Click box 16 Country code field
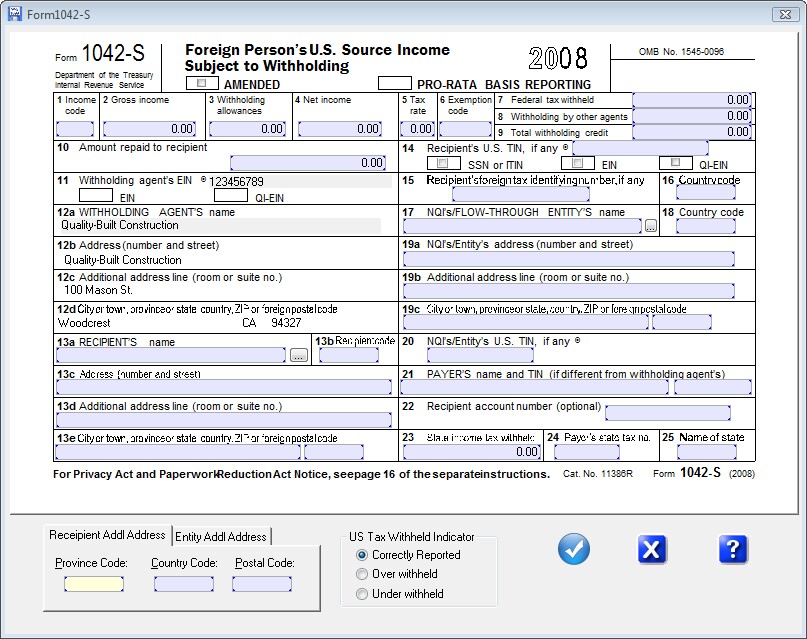 (x=706, y=192)
